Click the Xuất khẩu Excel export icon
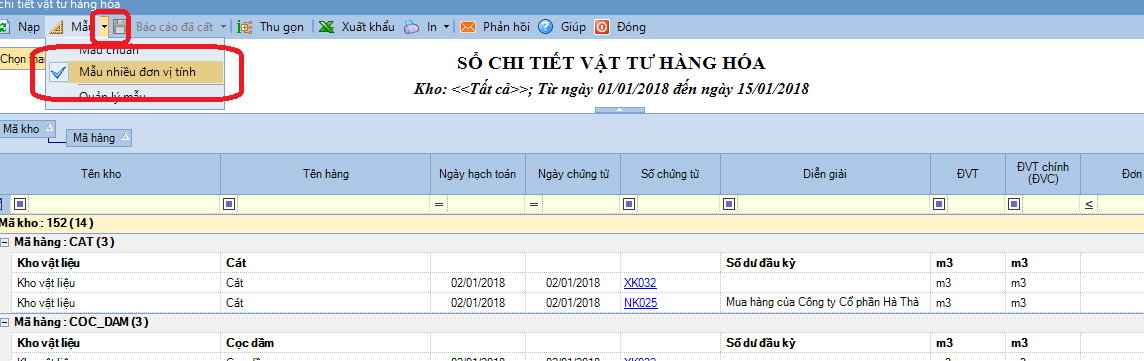1144x361 pixels. 327,28
